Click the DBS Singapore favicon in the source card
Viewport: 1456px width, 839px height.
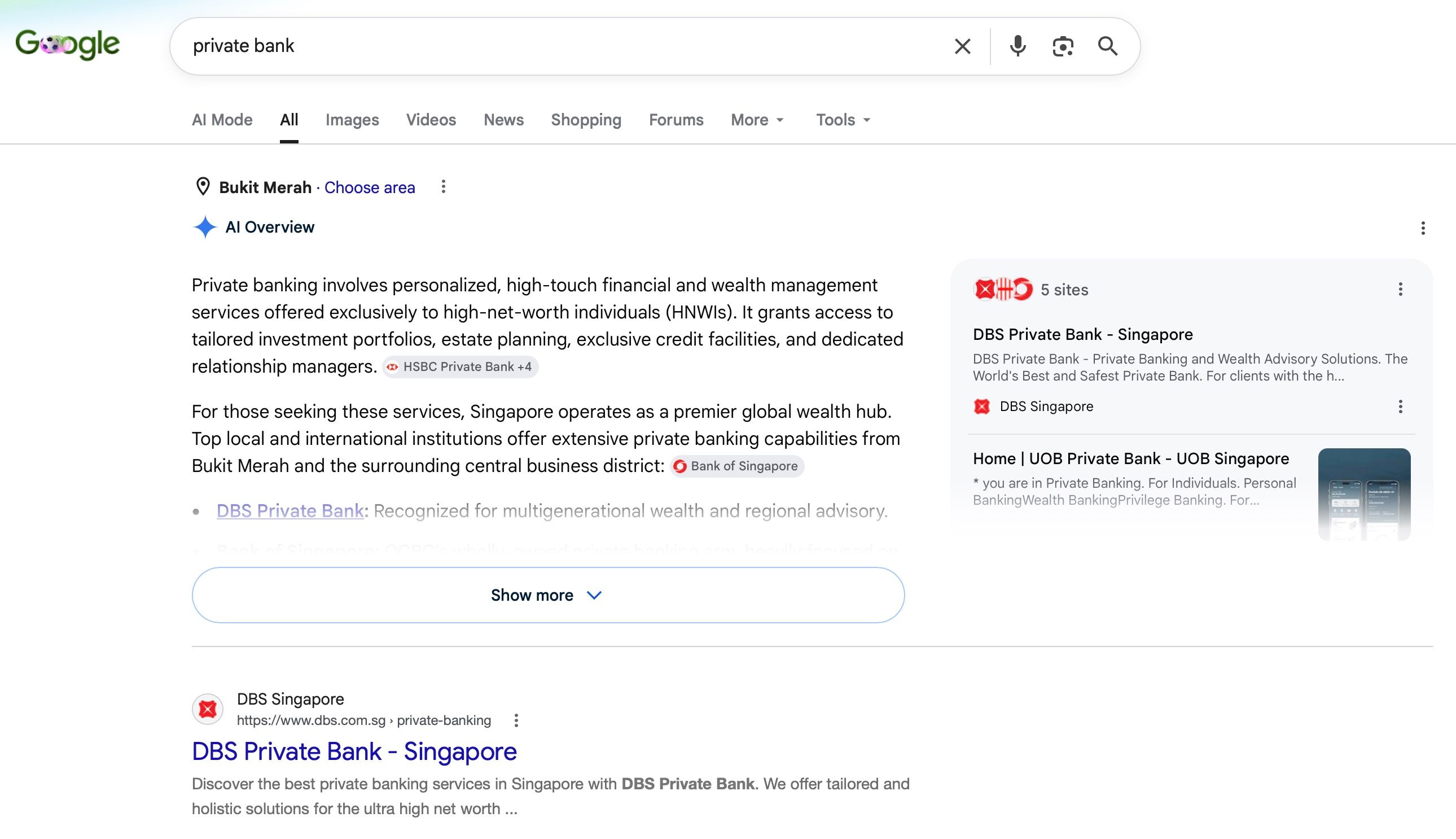[x=981, y=407]
